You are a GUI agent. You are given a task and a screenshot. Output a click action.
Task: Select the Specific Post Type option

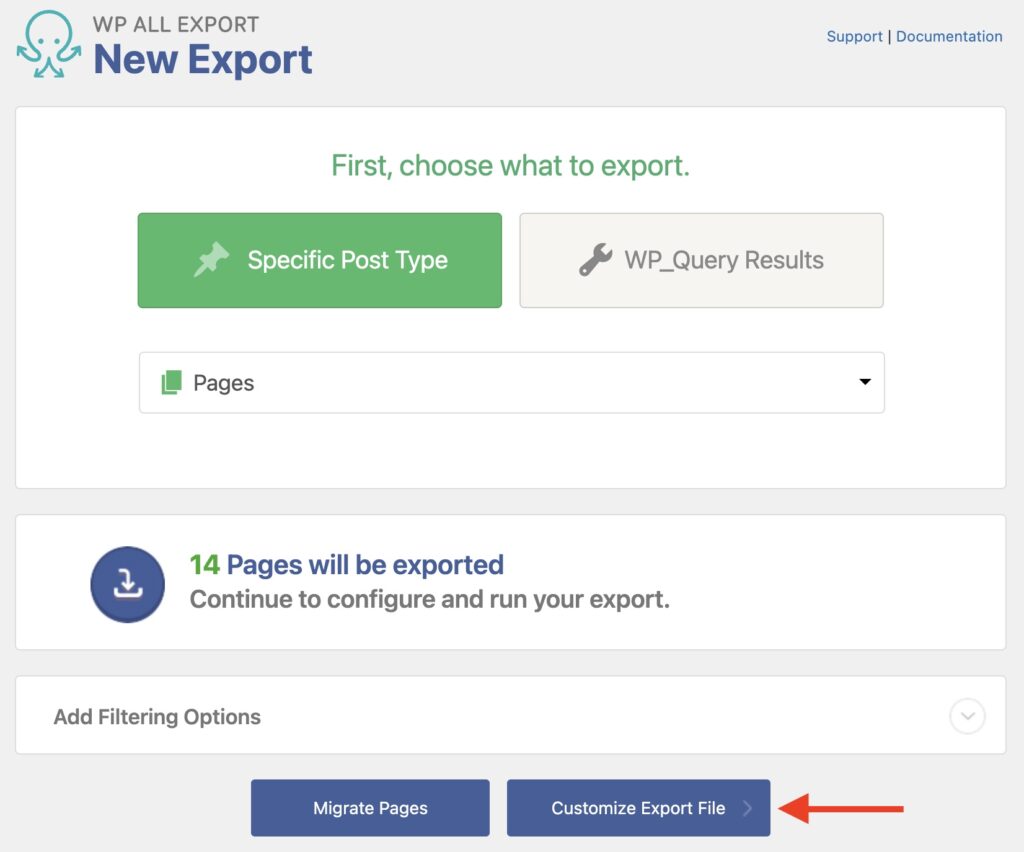[x=319, y=260]
